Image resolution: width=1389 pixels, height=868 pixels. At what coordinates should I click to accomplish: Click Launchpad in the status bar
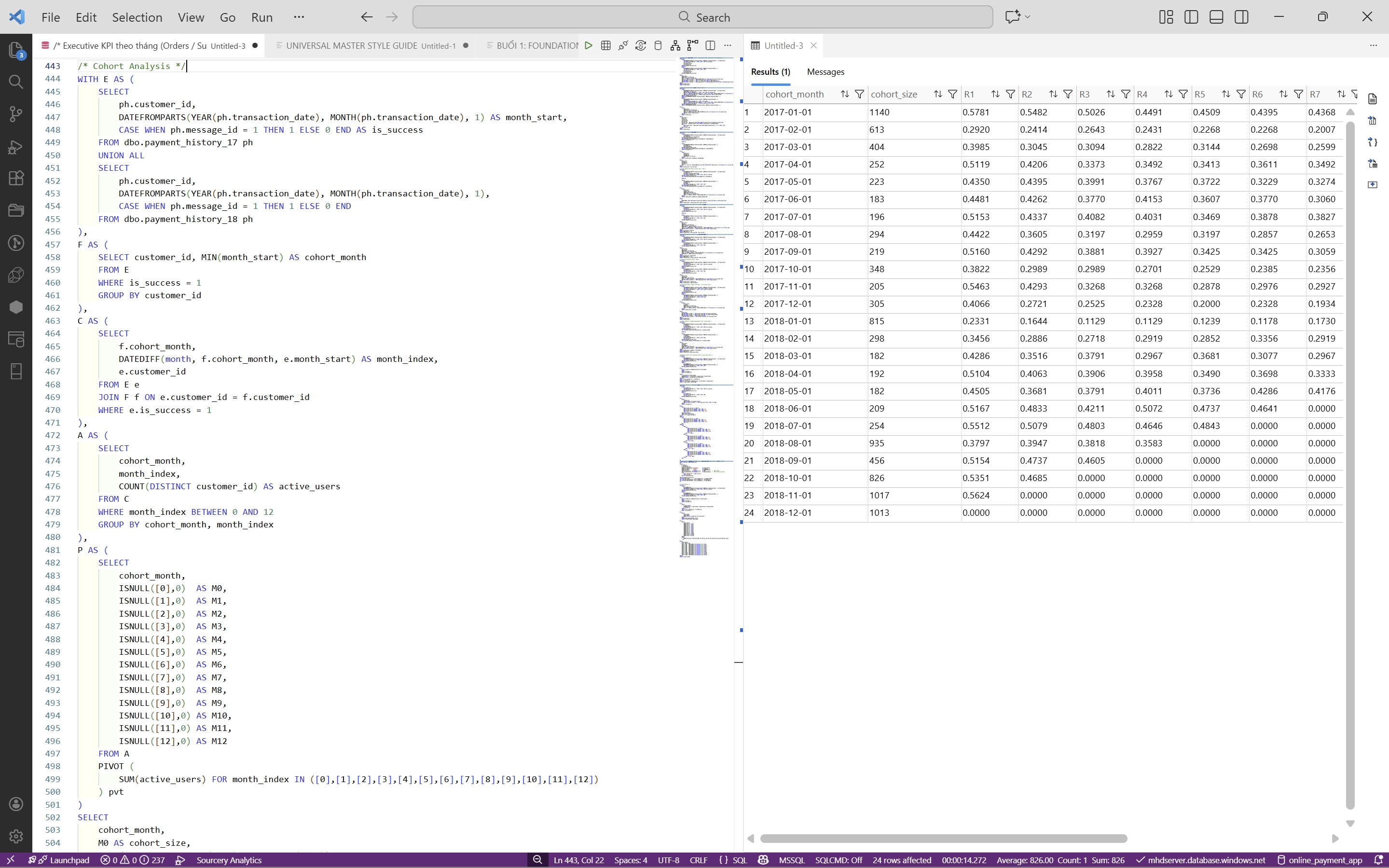pyautogui.click(x=69, y=860)
